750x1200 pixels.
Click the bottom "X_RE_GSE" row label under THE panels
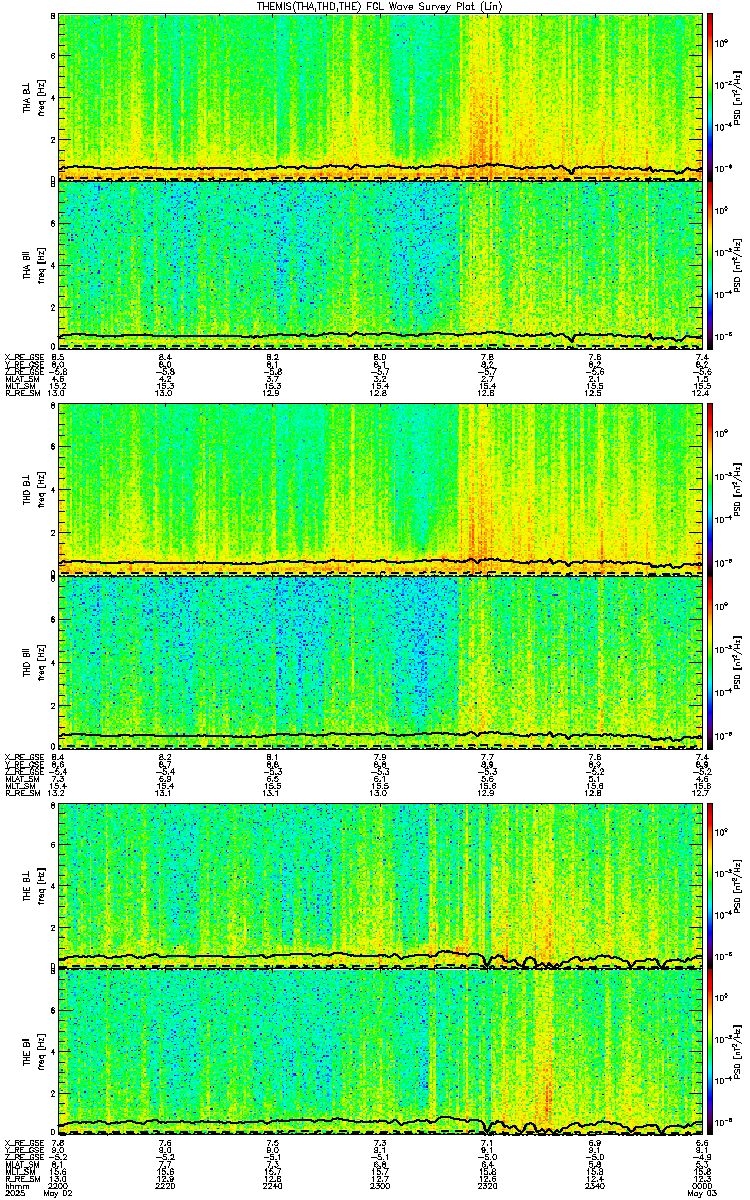pos(24,1142)
